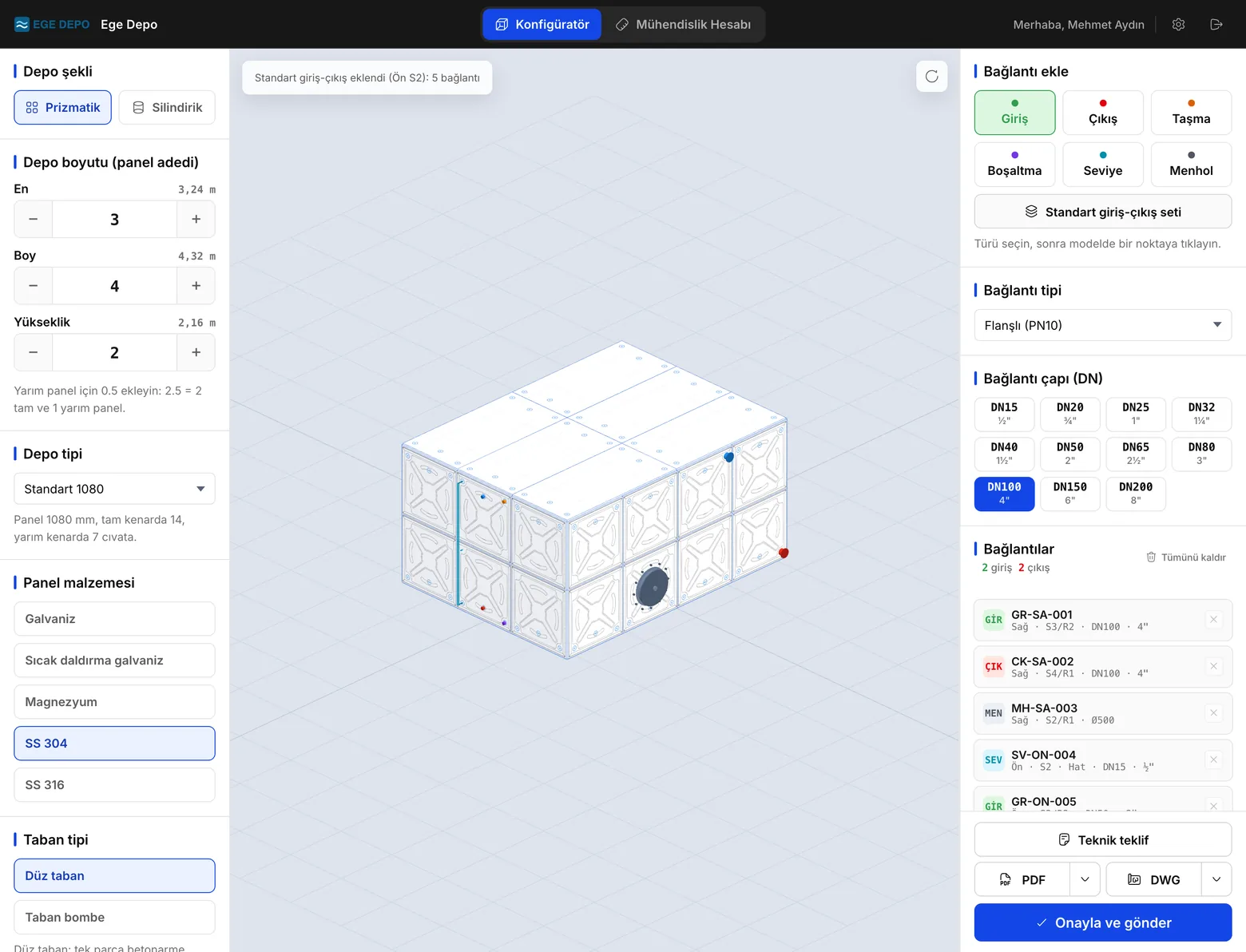Choose Taşma connection type
The width and height of the screenshot is (1246, 952).
pos(1191,113)
